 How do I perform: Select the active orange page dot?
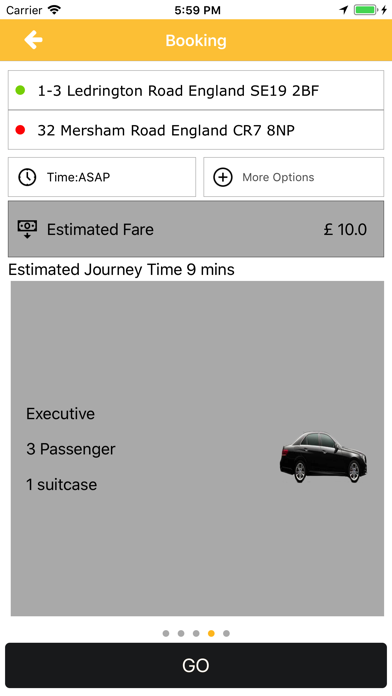(211, 633)
